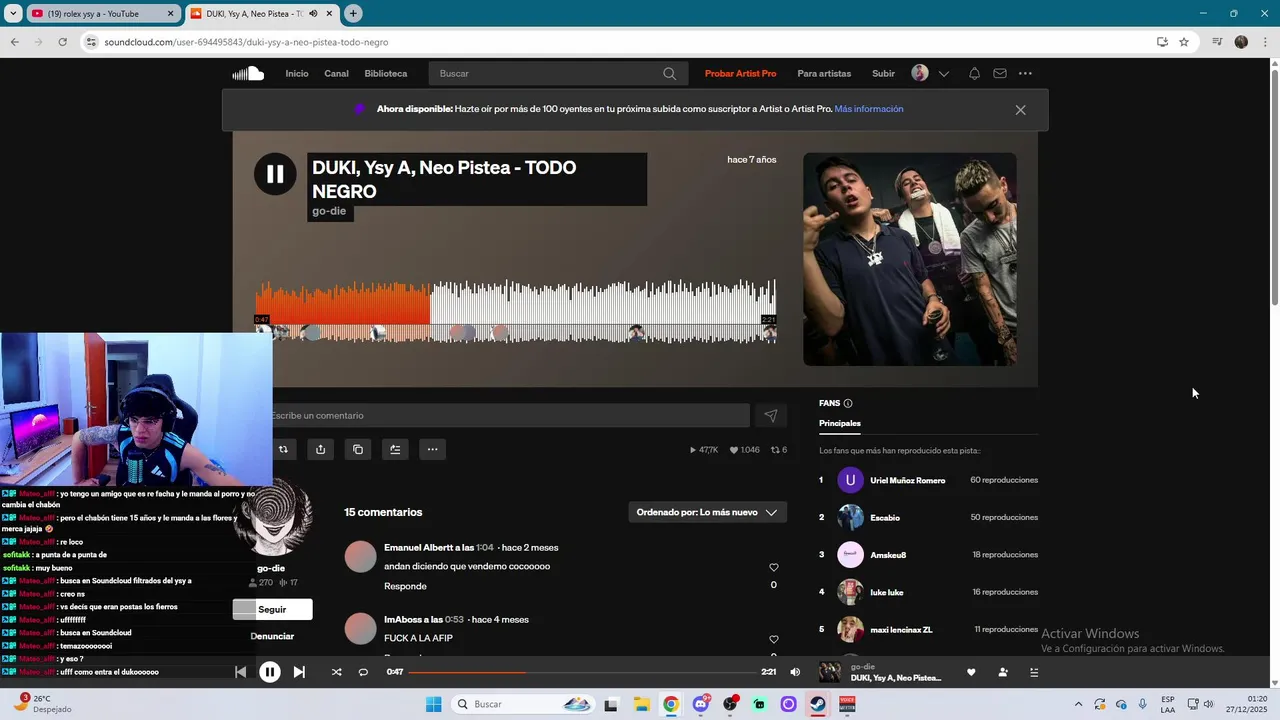Follow the artist from player bar icon

1003,672
